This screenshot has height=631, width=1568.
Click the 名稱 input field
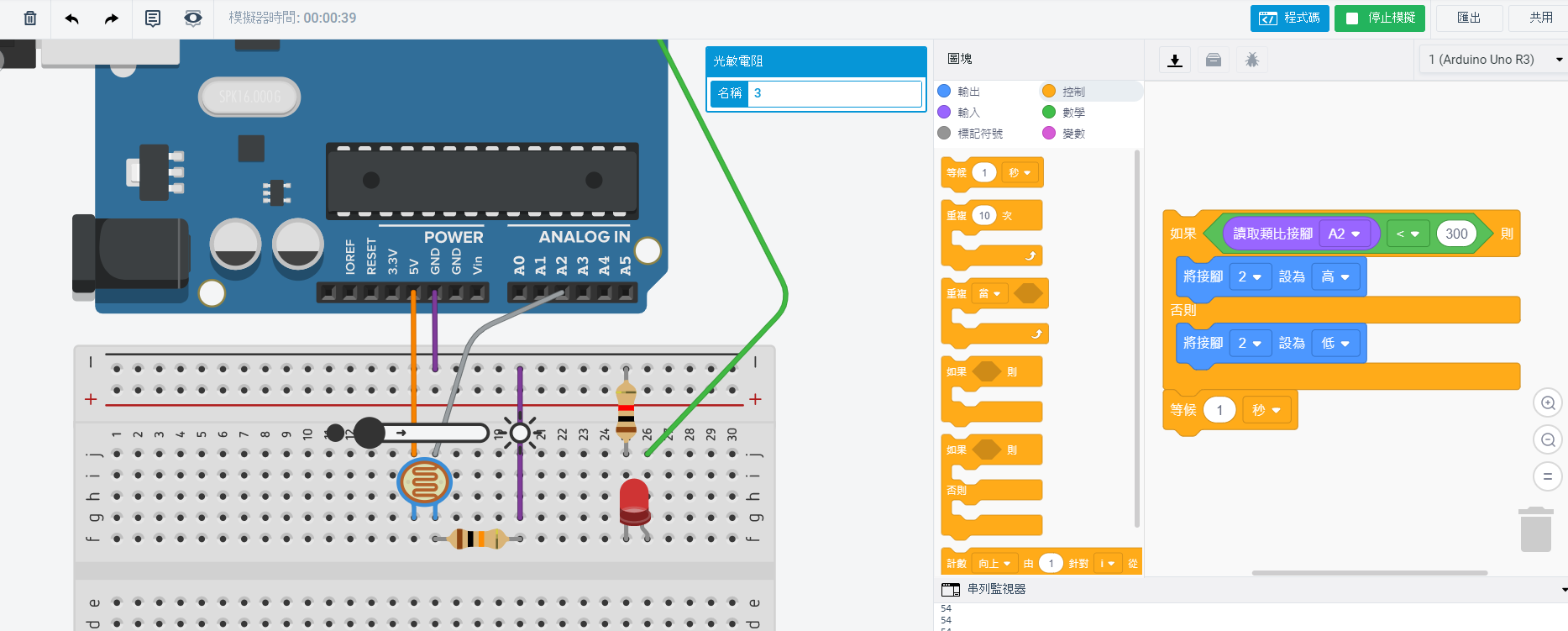coord(835,93)
